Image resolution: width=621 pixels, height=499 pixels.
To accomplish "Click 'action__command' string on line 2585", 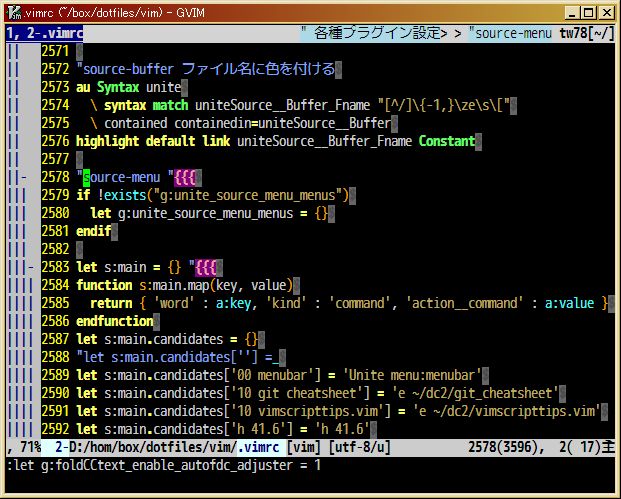I will point(465,303).
